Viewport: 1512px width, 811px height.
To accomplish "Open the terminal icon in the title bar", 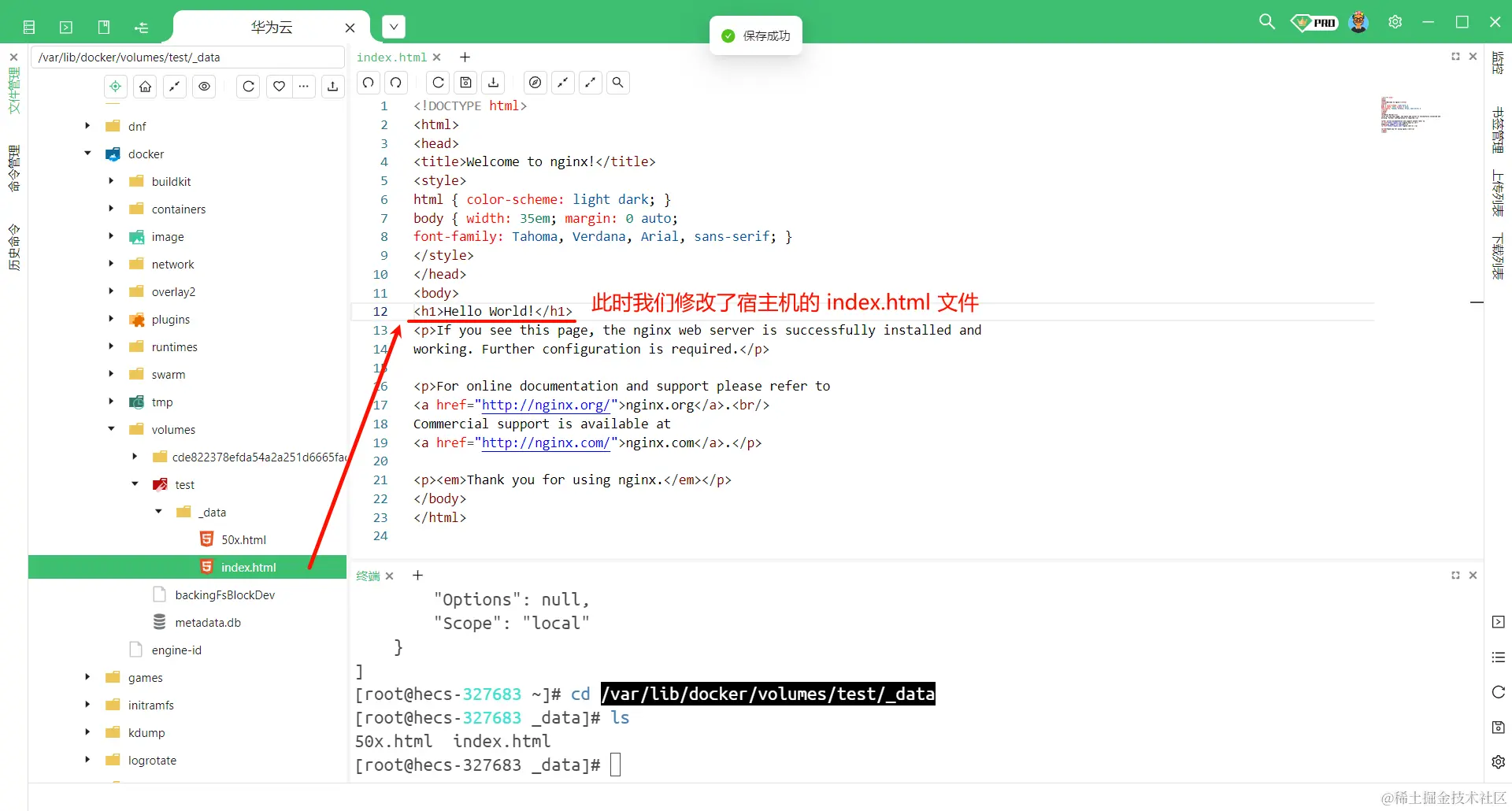I will [66, 28].
